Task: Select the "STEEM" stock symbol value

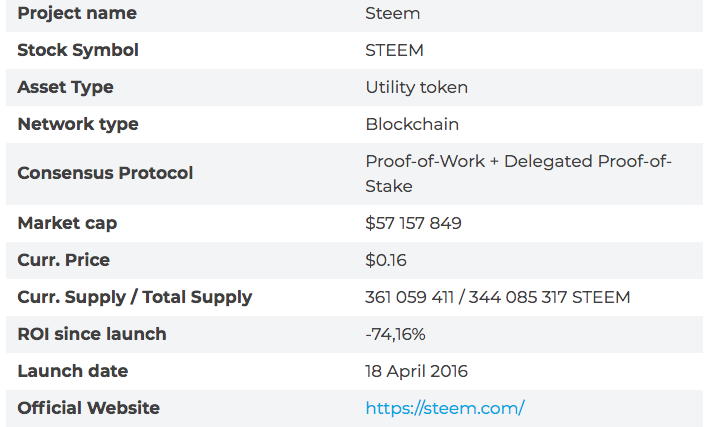Action: click(395, 50)
